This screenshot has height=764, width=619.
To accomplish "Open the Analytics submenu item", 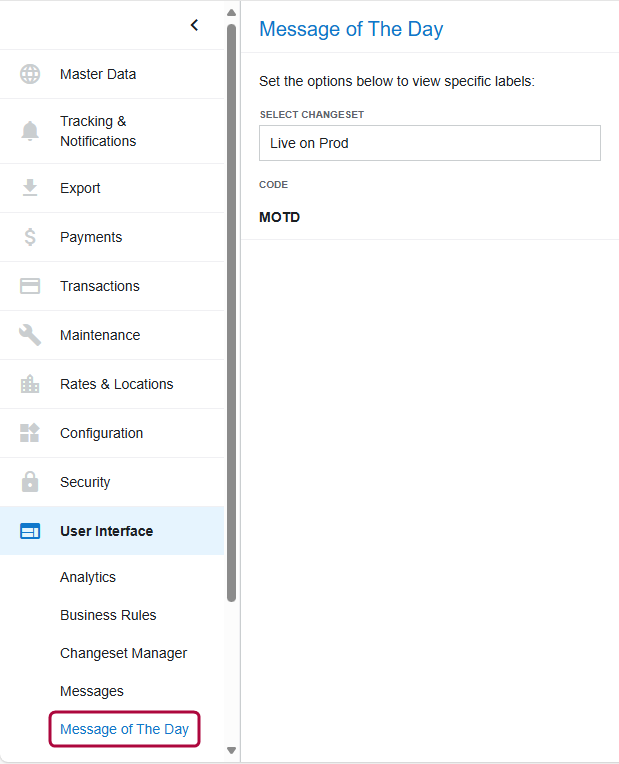I will click(x=88, y=577).
